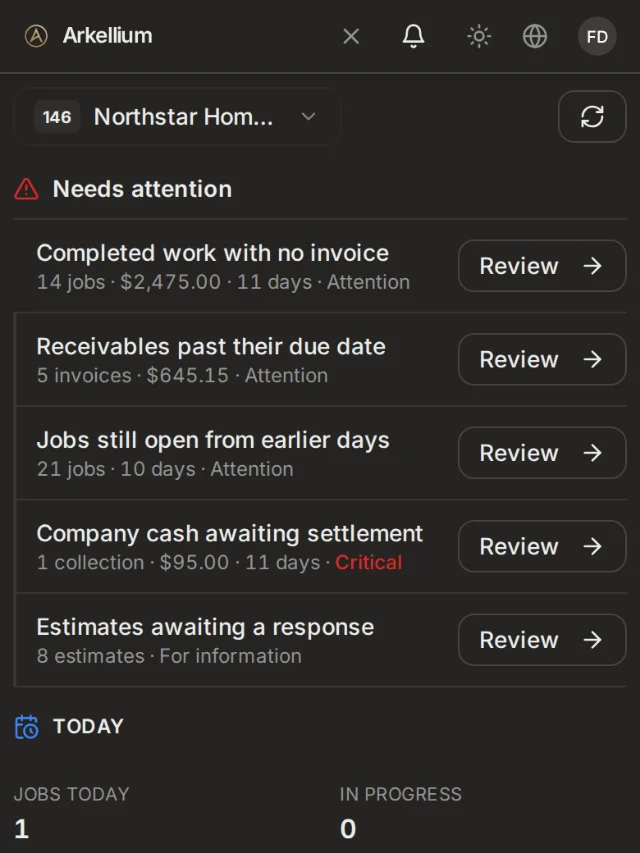Open the FD user avatar menu

pos(597,36)
